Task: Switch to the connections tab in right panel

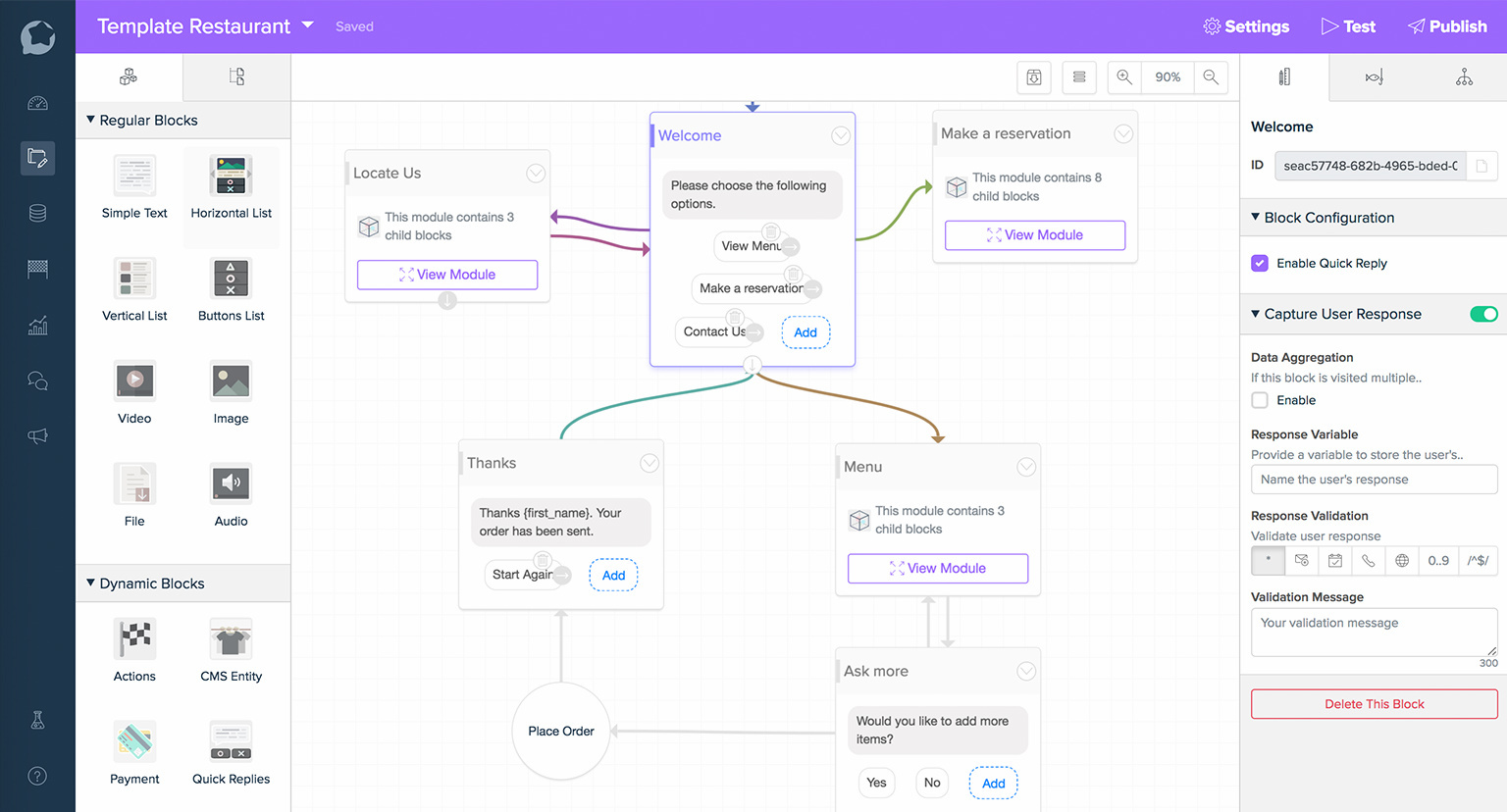Action: [x=1374, y=76]
